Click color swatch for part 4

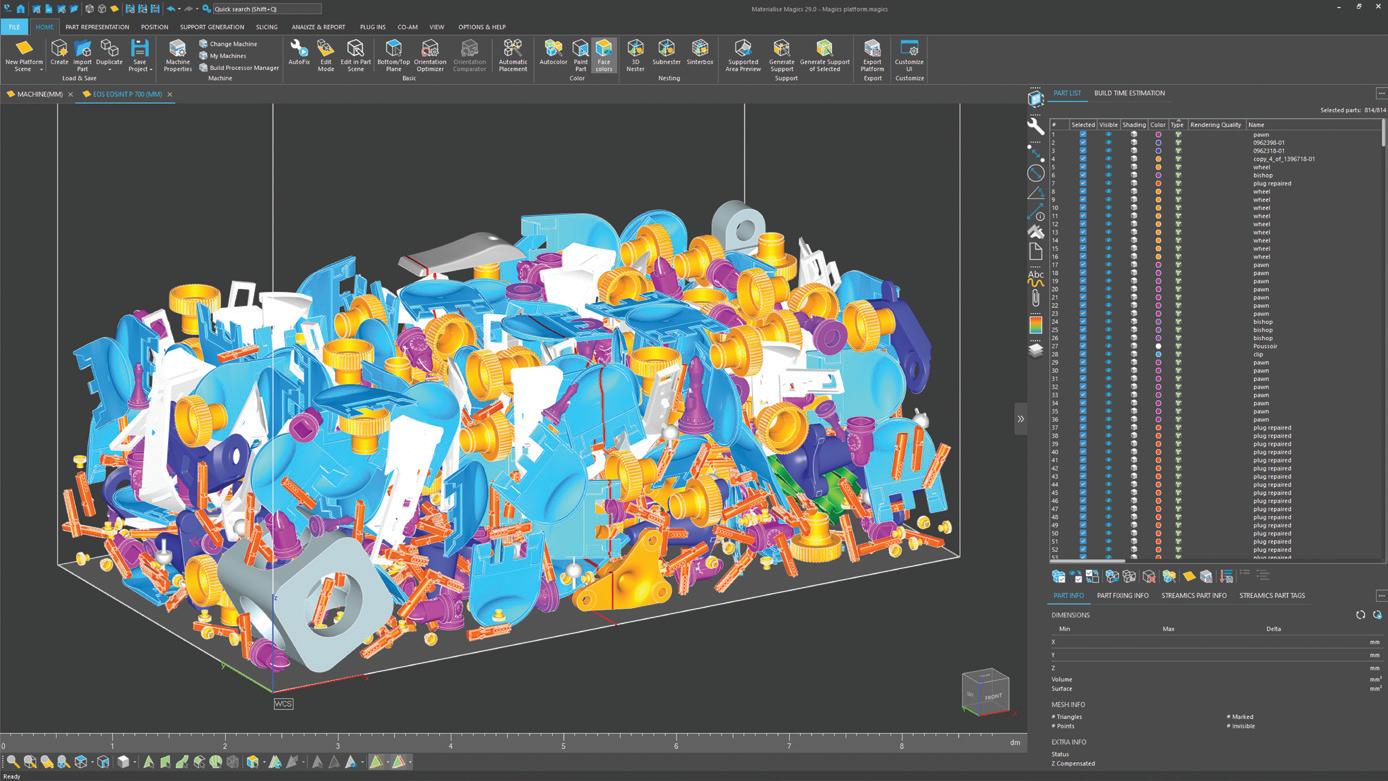click(x=1158, y=159)
